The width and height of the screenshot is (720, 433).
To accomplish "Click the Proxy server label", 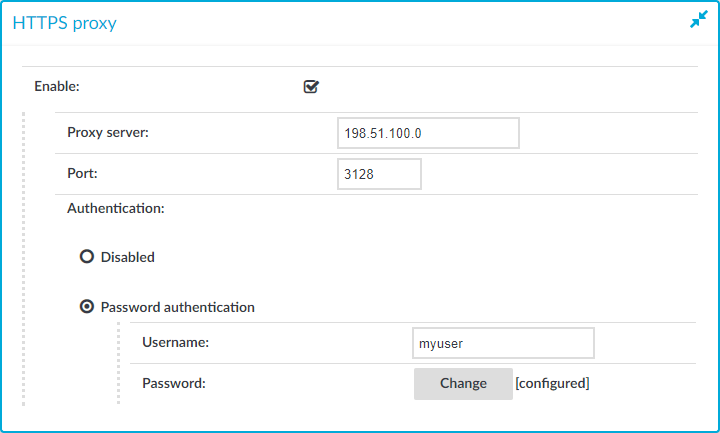I will [108, 132].
